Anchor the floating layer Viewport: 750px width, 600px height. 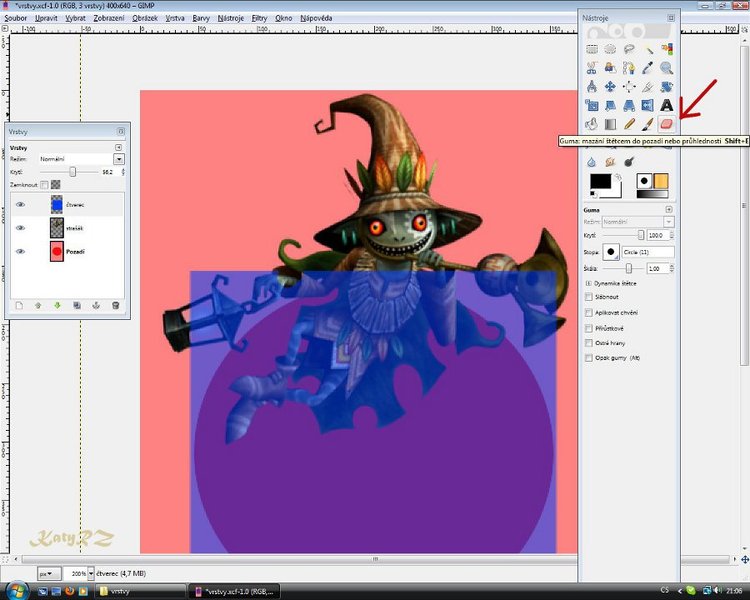[x=96, y=306]
